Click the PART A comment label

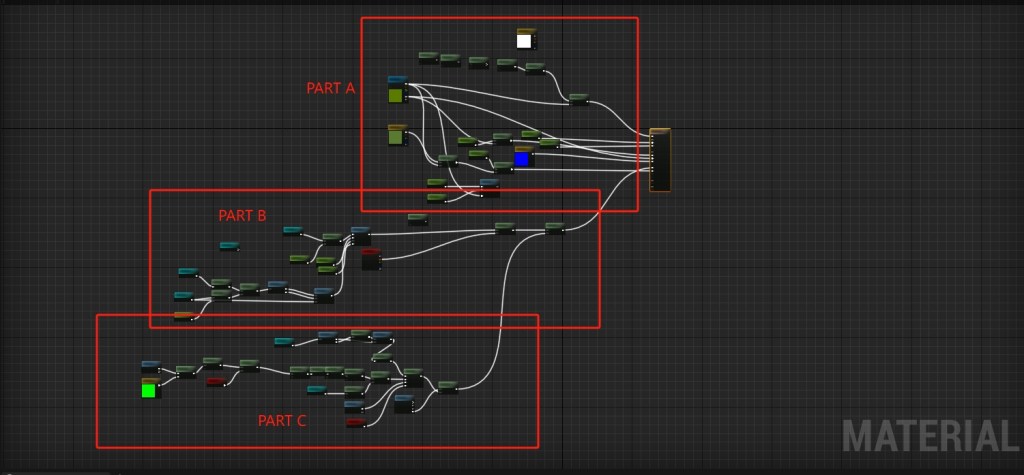pyautogui.click(x=331, y=88)
